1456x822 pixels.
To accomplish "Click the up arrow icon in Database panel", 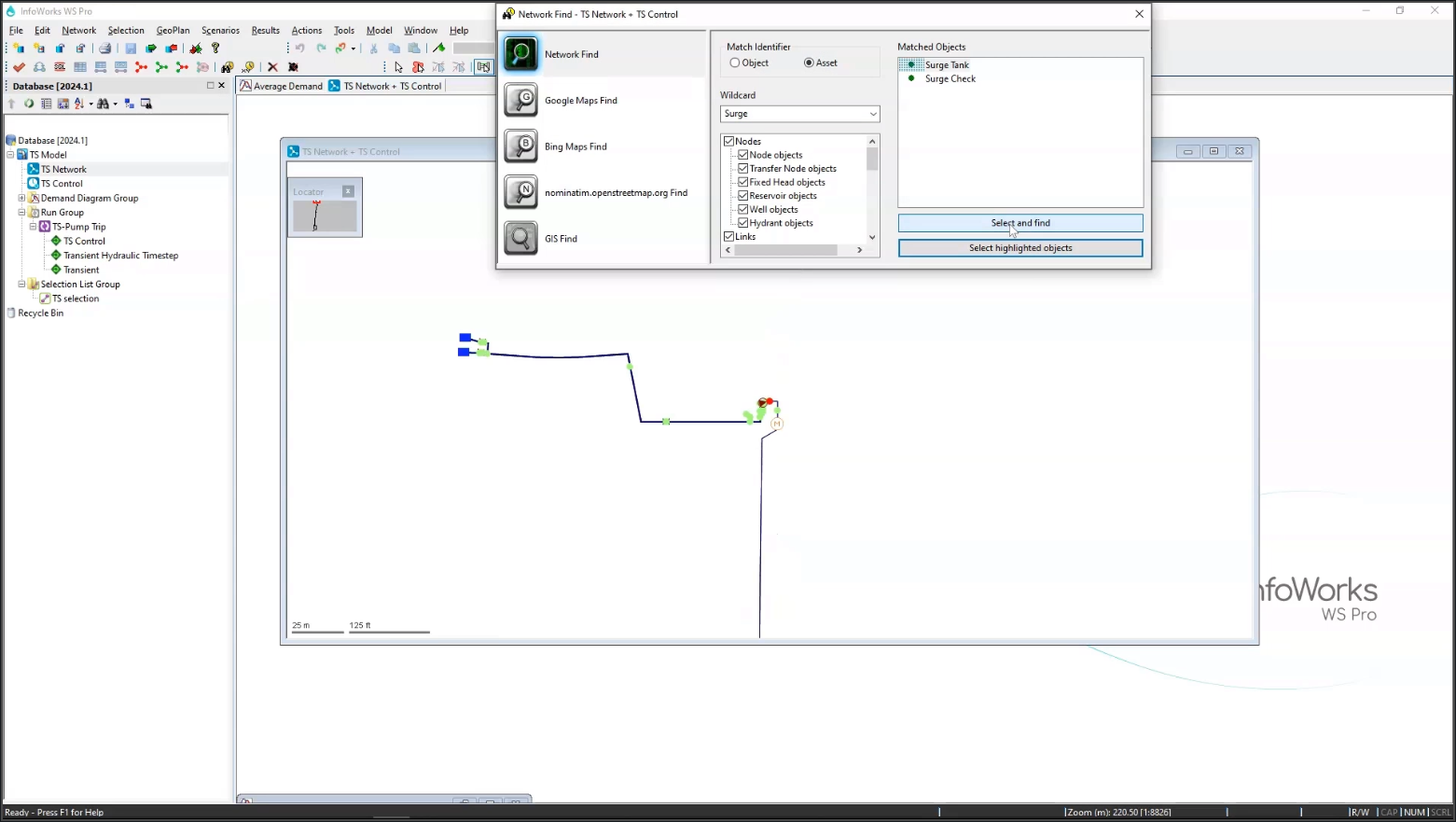I will 12,104.
